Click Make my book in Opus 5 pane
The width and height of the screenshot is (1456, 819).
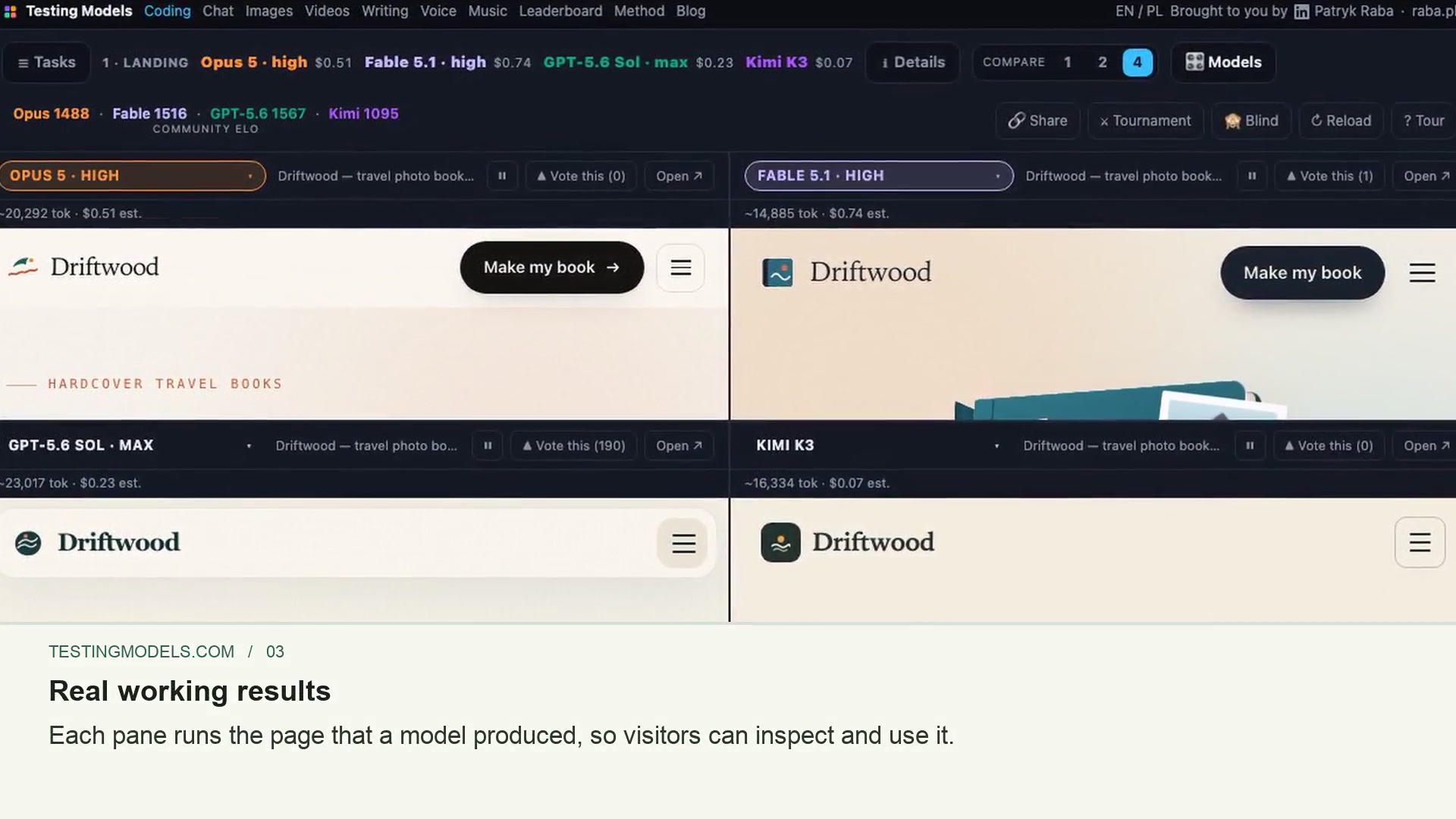coord(552,268)
